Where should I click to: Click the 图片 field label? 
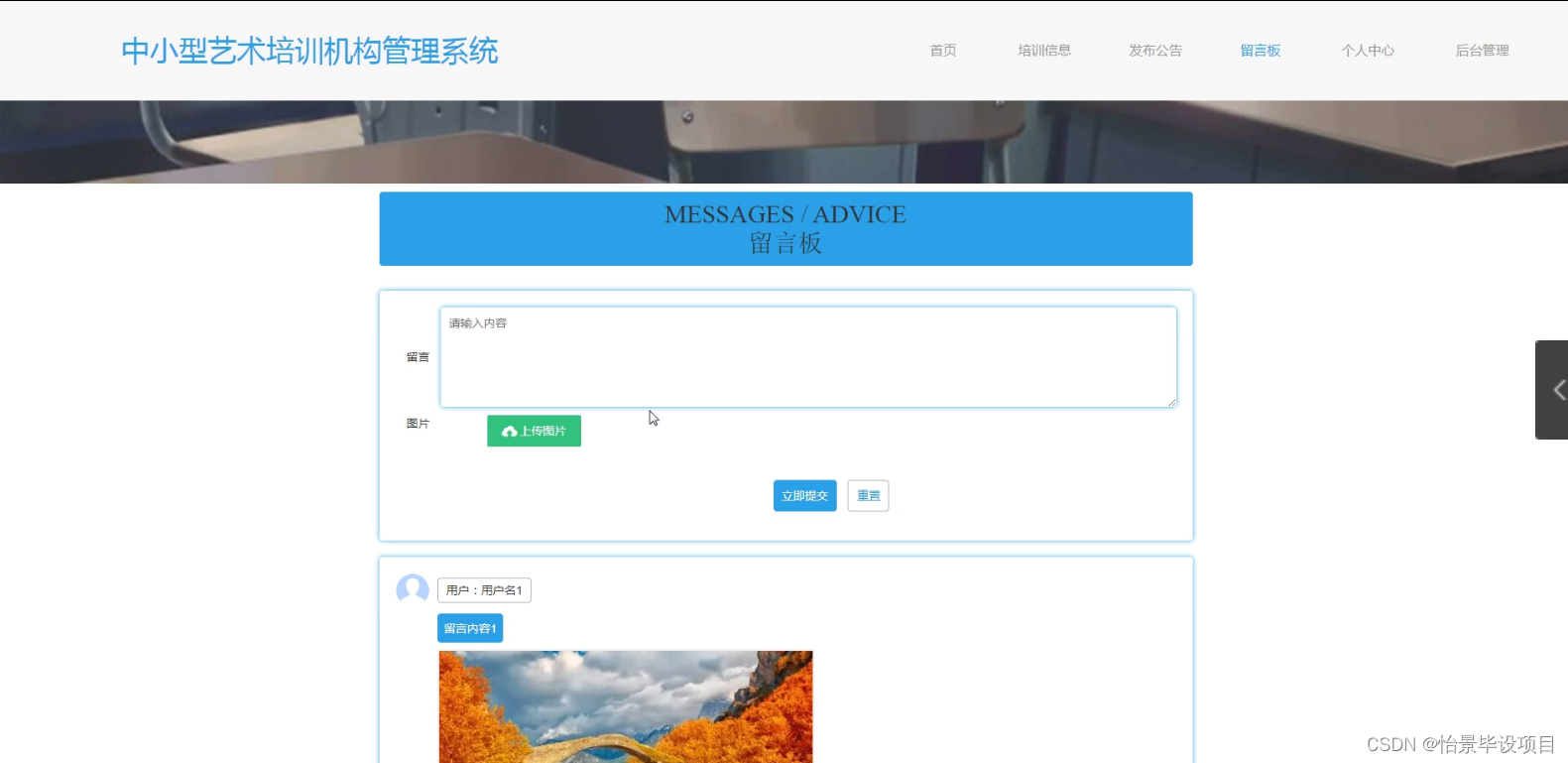[x=418, y=424]
